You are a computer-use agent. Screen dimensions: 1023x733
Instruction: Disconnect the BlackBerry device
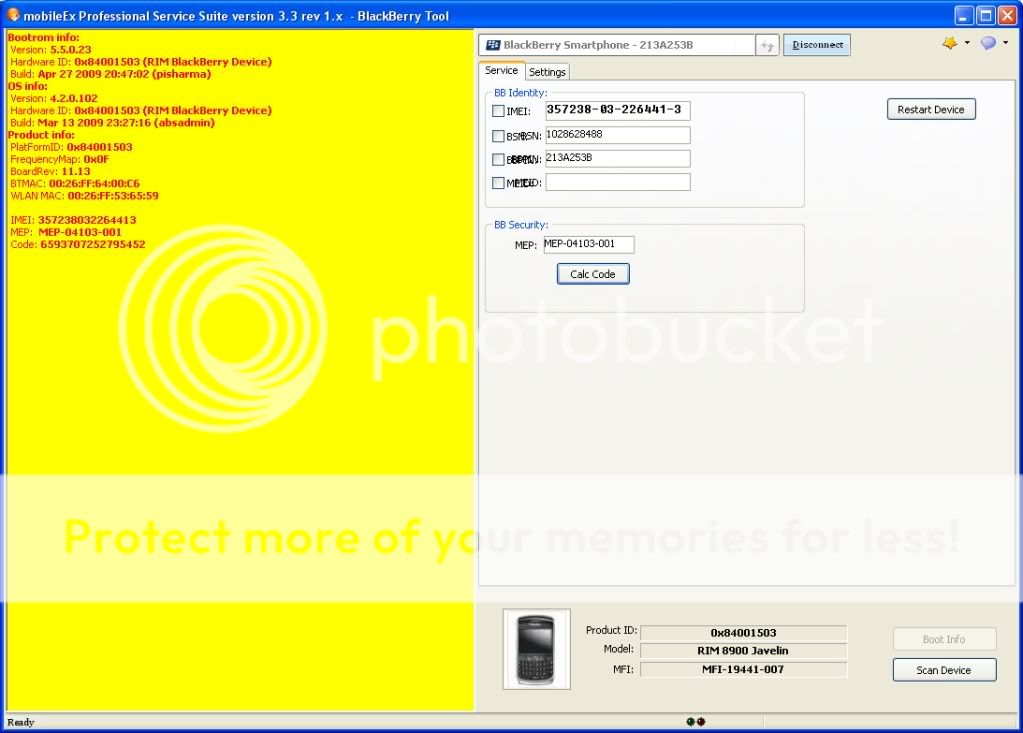tap(817, 45)
